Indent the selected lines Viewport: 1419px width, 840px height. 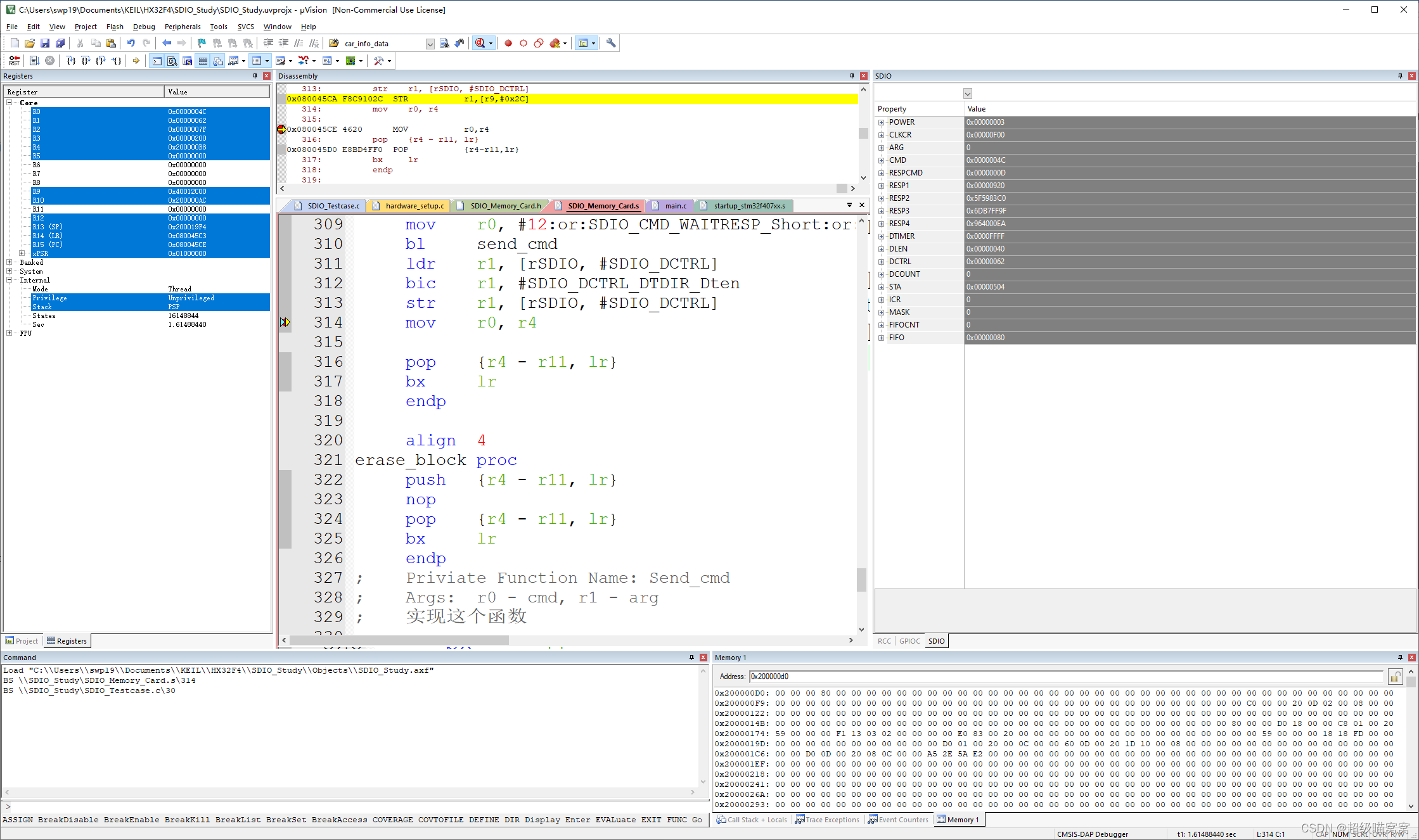[268, 43]
